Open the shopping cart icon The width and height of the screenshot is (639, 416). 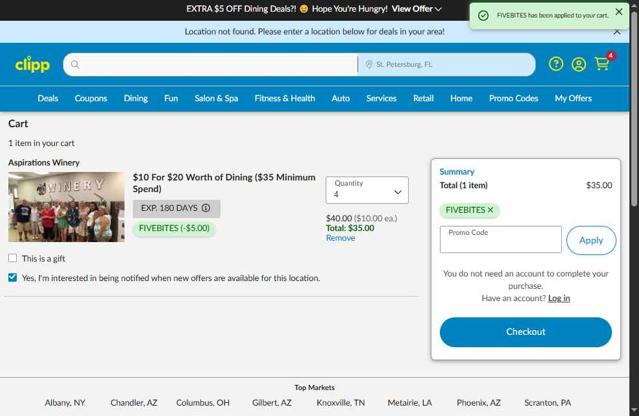(602, 64)
